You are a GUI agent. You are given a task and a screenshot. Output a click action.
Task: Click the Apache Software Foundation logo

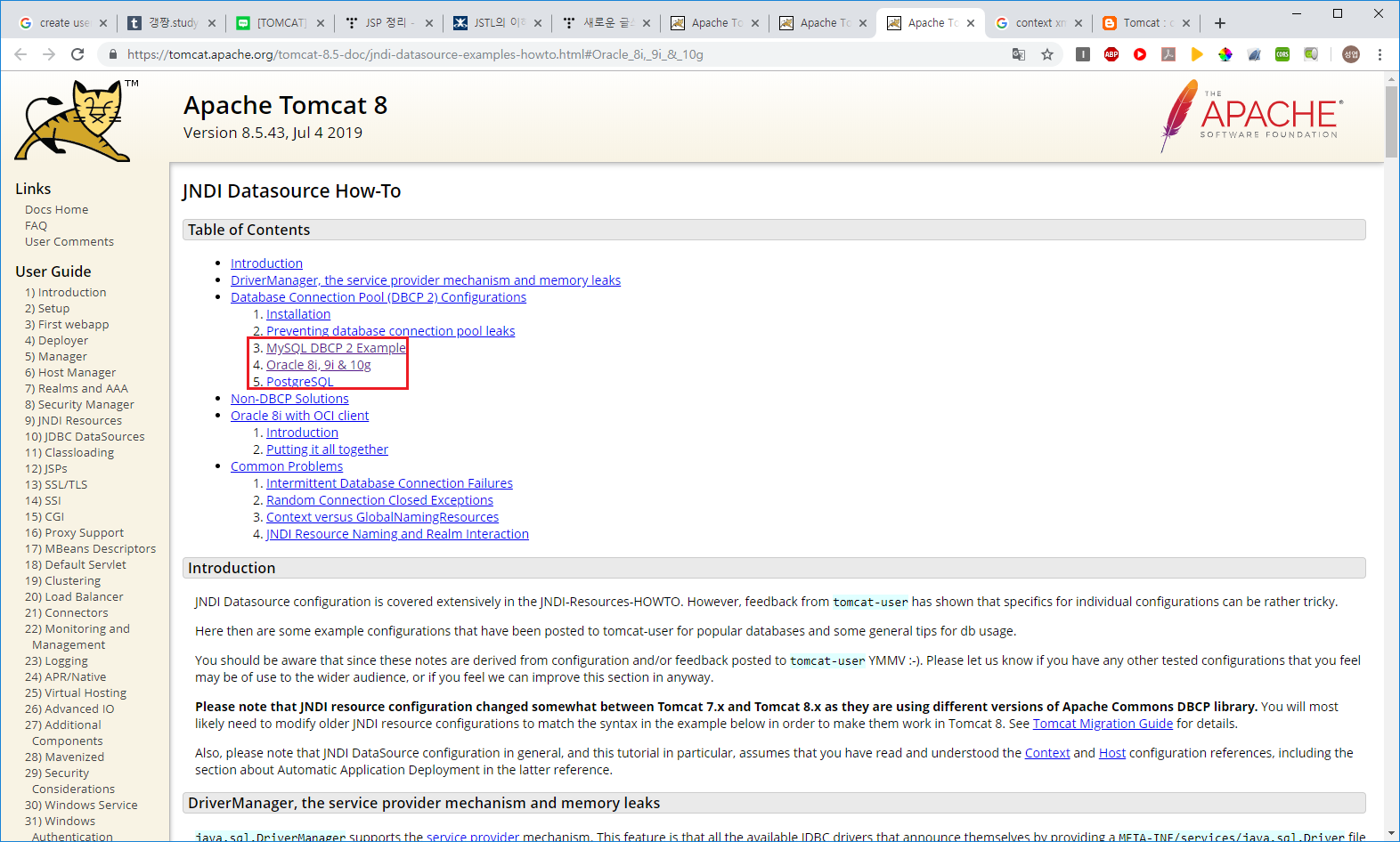click(x=1251, y=116)
